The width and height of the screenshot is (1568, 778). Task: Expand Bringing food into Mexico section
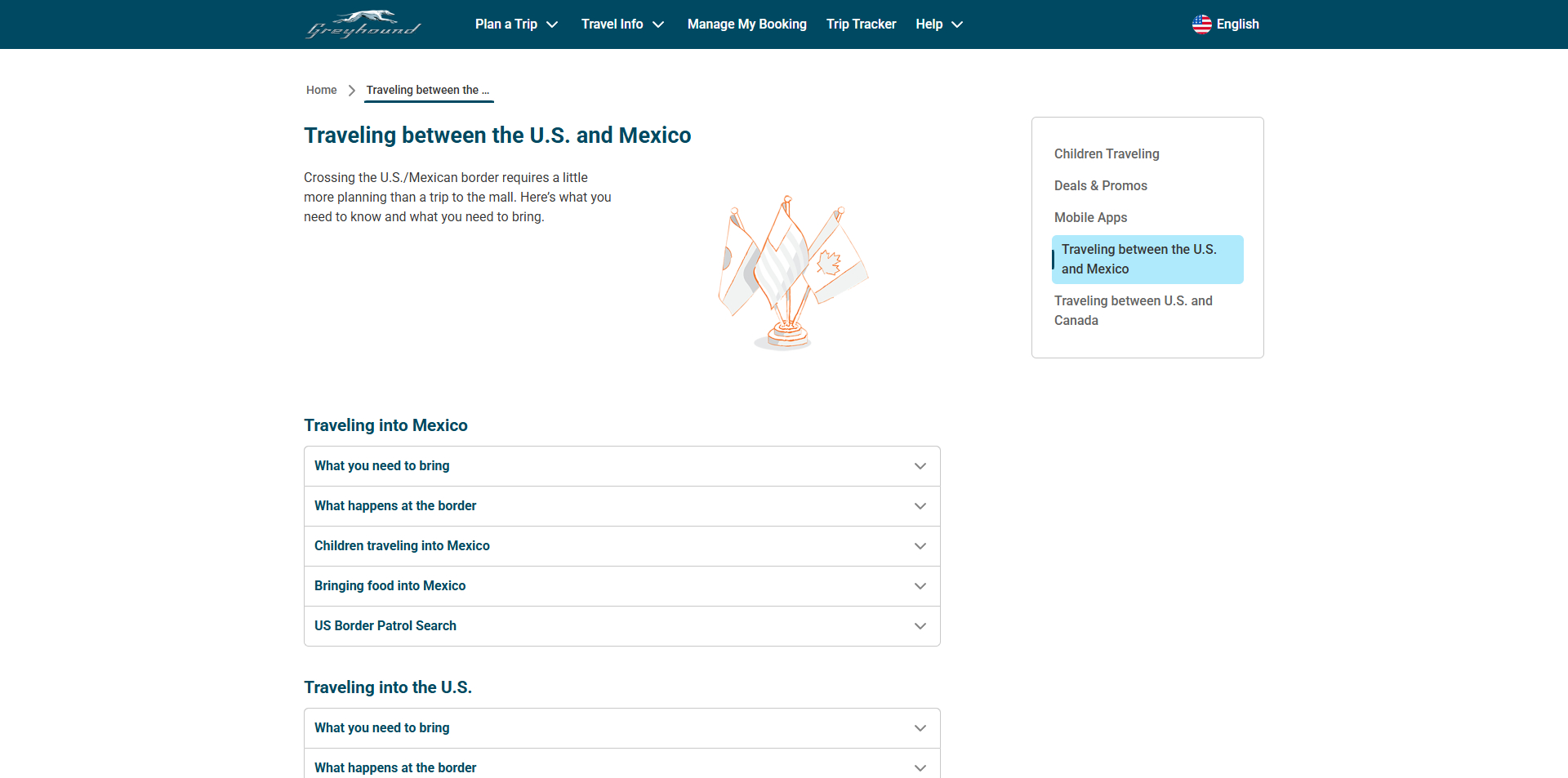click(621, 586)
